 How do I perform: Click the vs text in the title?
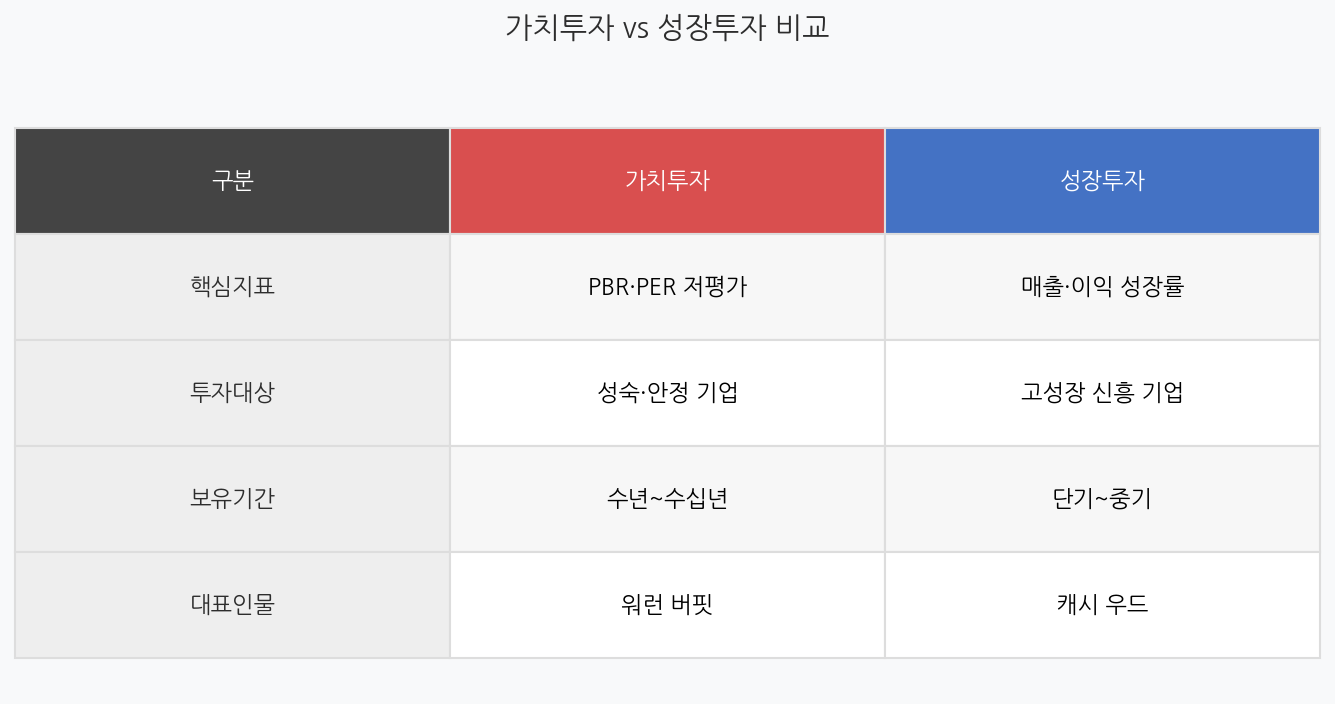[636, 30]
